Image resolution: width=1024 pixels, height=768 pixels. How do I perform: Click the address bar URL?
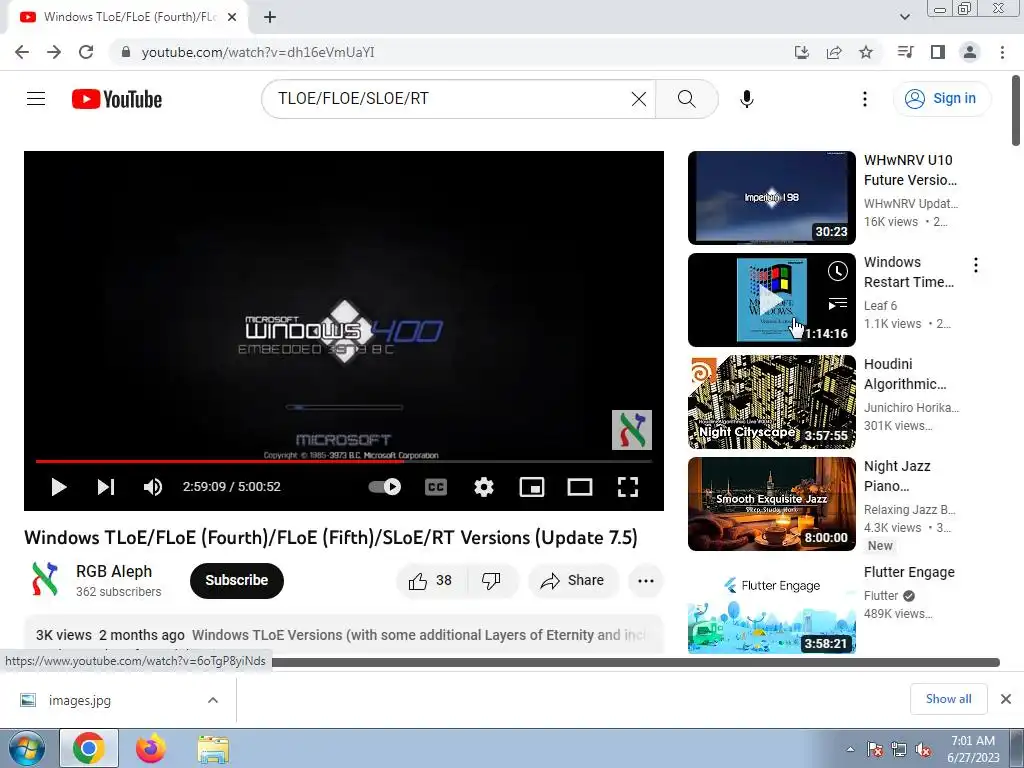[x=259, y=52]
